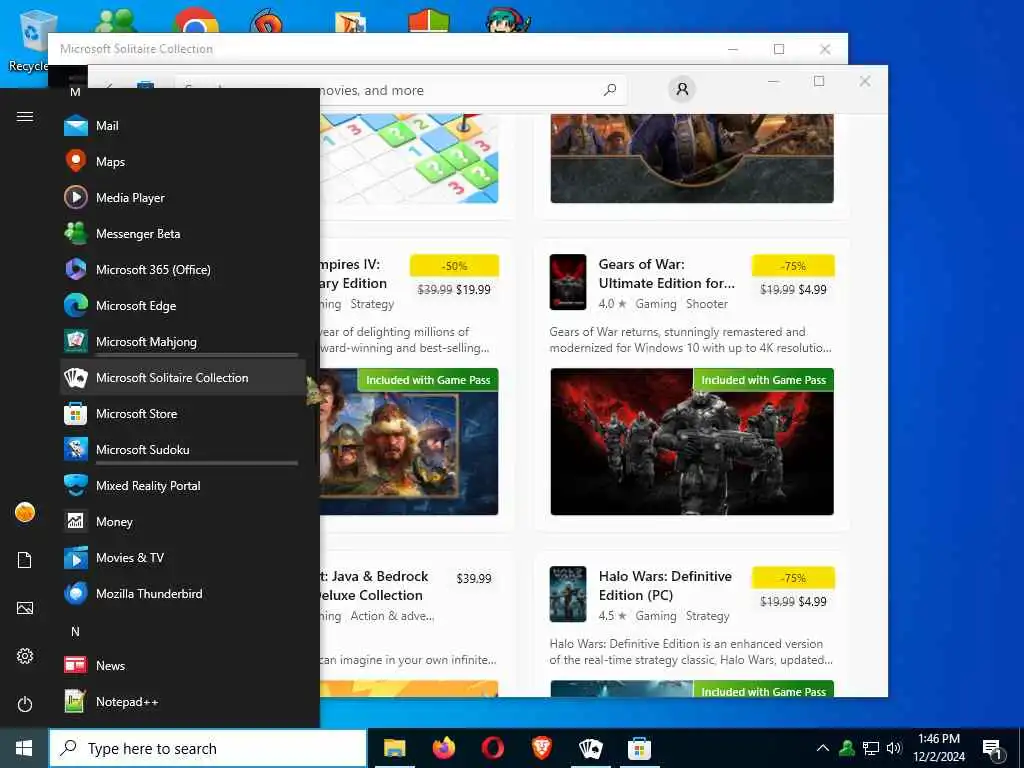The image size is (1024, 768).
Task: Click the Halo Wars icon thumbnail
Action: pos(568,594)
